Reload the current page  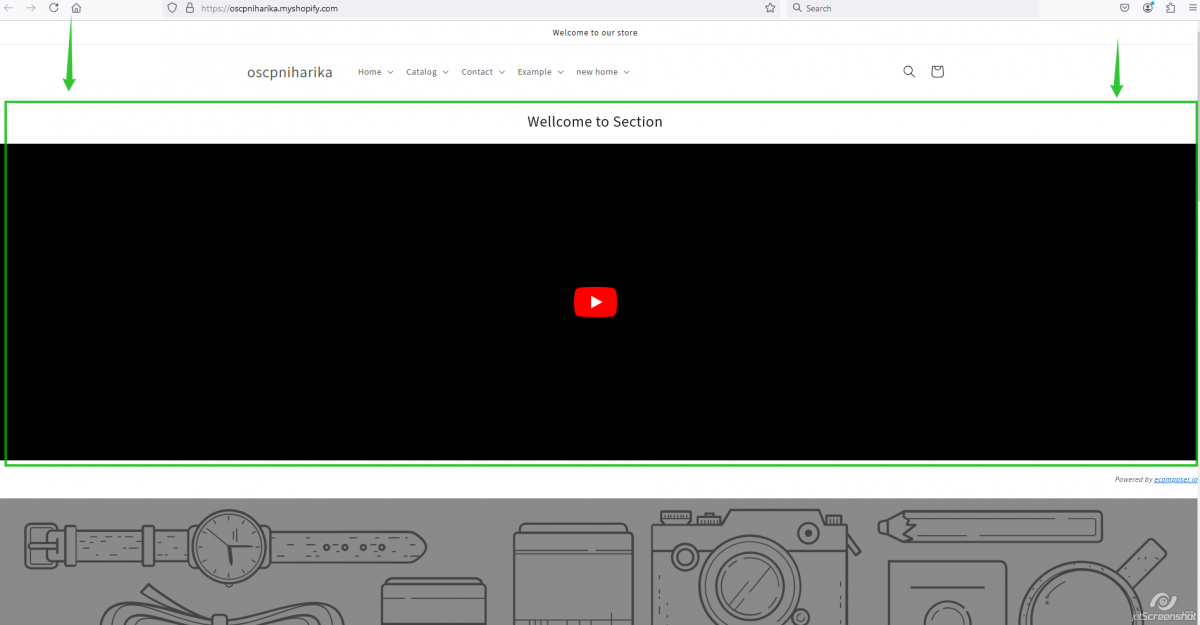53,8
